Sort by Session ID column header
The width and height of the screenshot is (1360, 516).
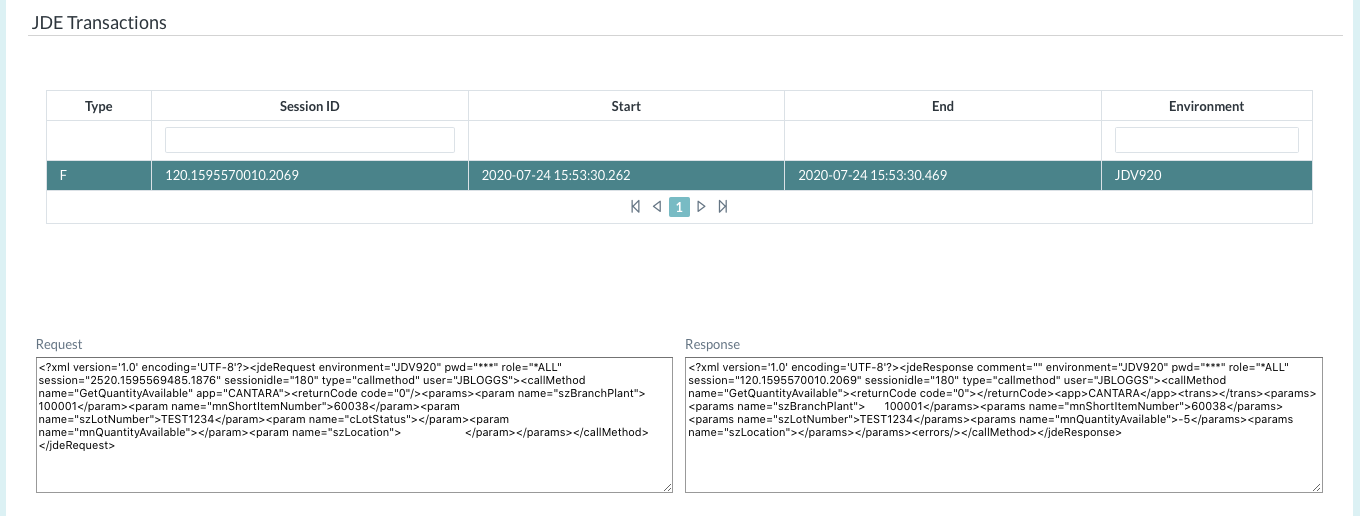[309, 106]
